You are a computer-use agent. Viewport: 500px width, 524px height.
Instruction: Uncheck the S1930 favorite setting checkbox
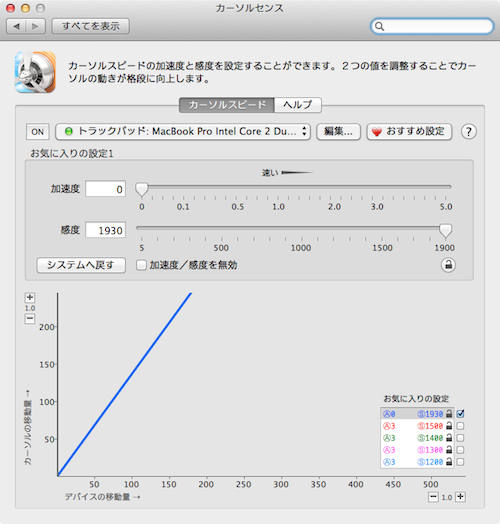click(x=460, y=414)
